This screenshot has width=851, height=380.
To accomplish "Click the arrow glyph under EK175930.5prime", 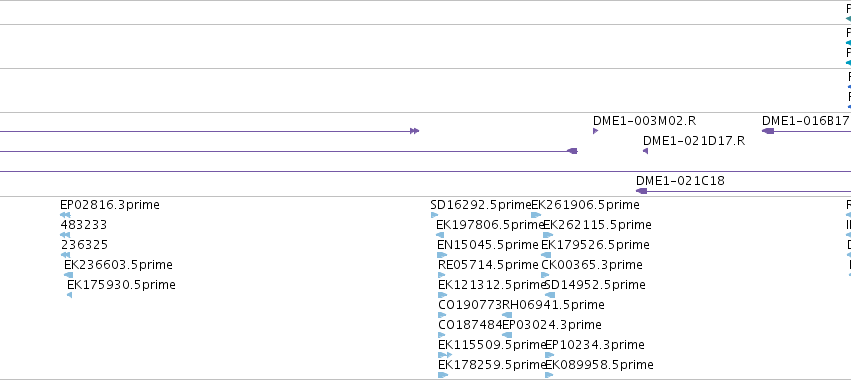I will (69, 295).
